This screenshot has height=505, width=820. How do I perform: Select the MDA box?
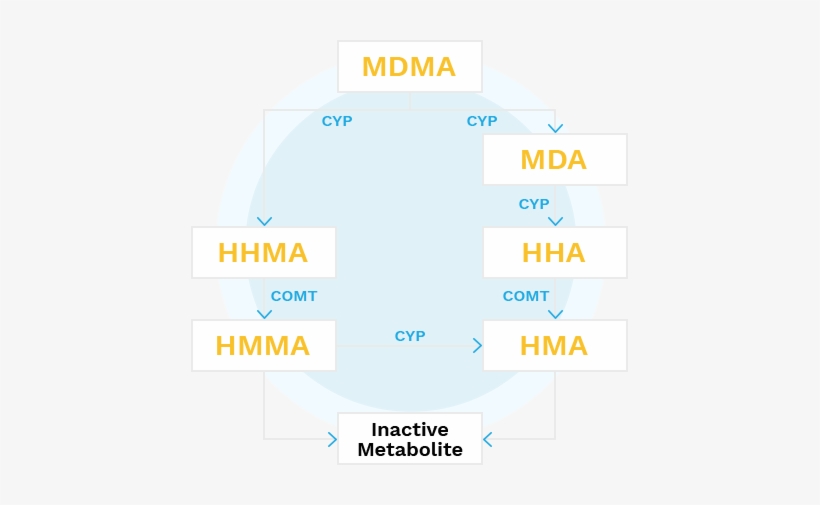click(x=554, y=160)
